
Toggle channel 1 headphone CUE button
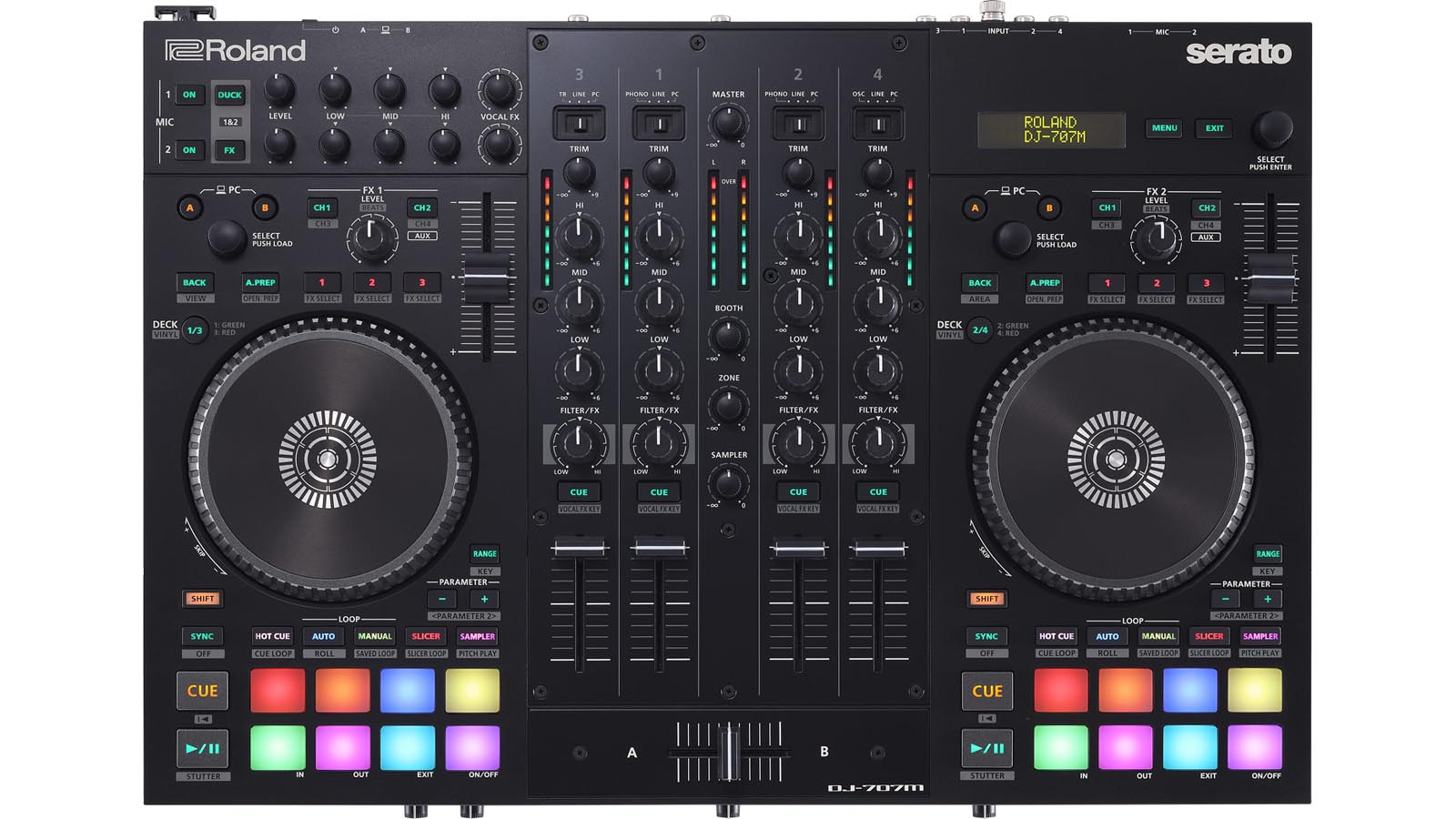click(659, 492)
